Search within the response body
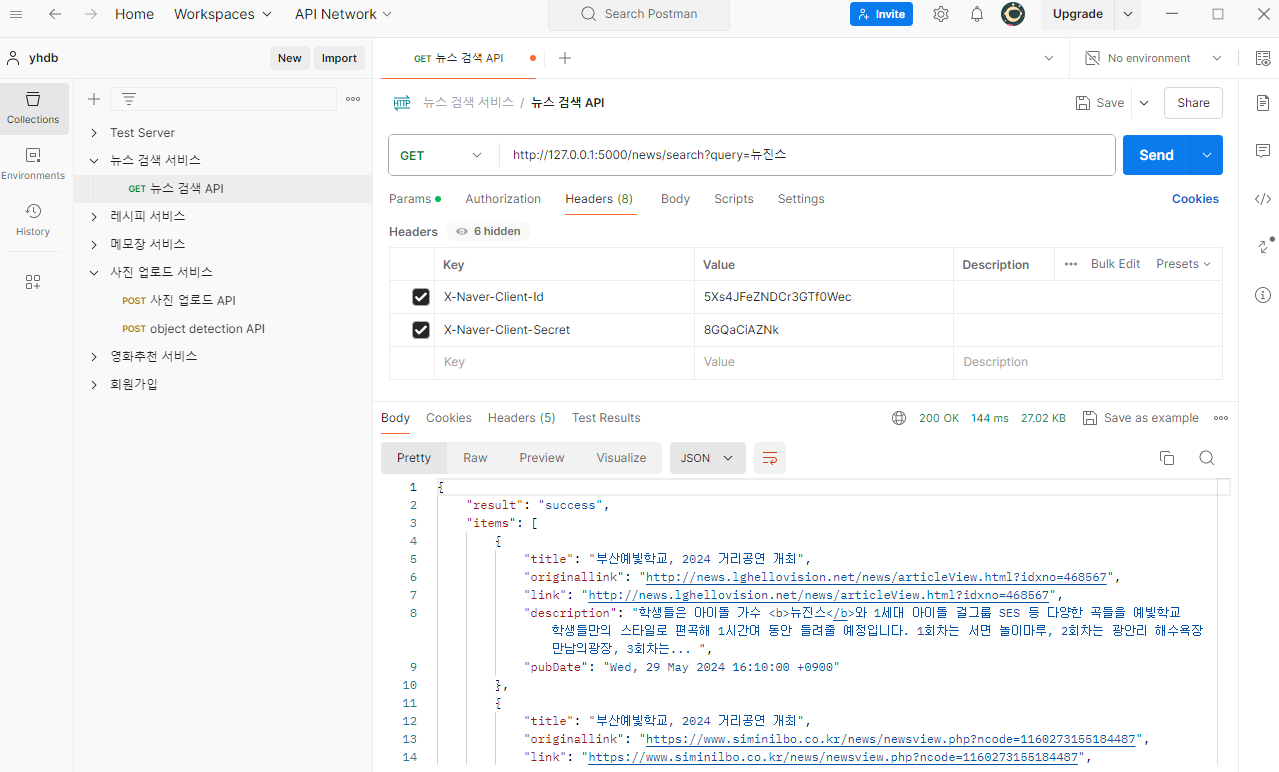 coord(1207,458)
